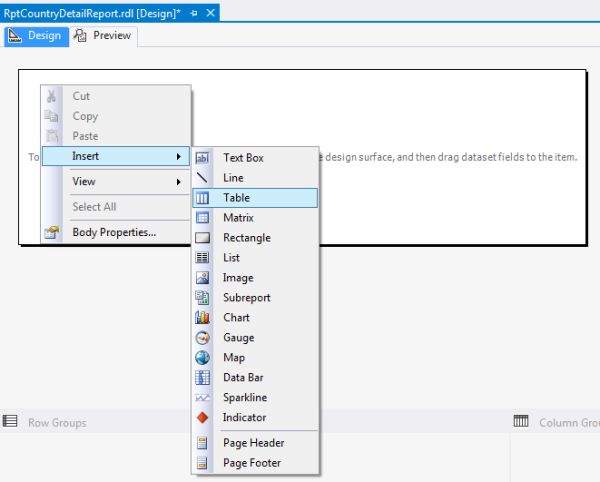The width and height of the screenshot is (600, 482).
Task: Expand the Insert submenu arrow
Action: click(178, 156)
